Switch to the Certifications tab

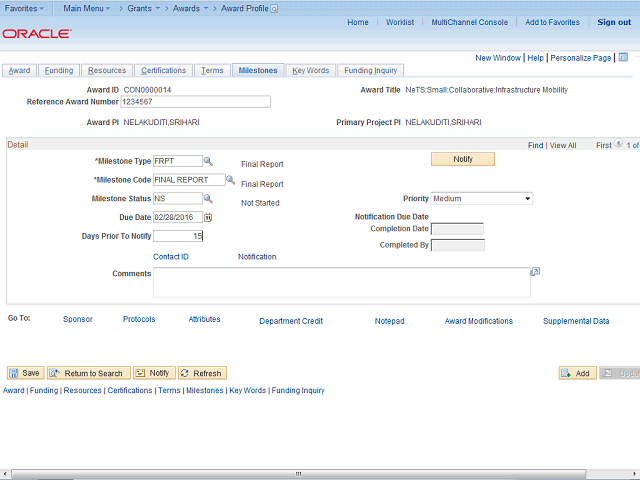point(163,71)
